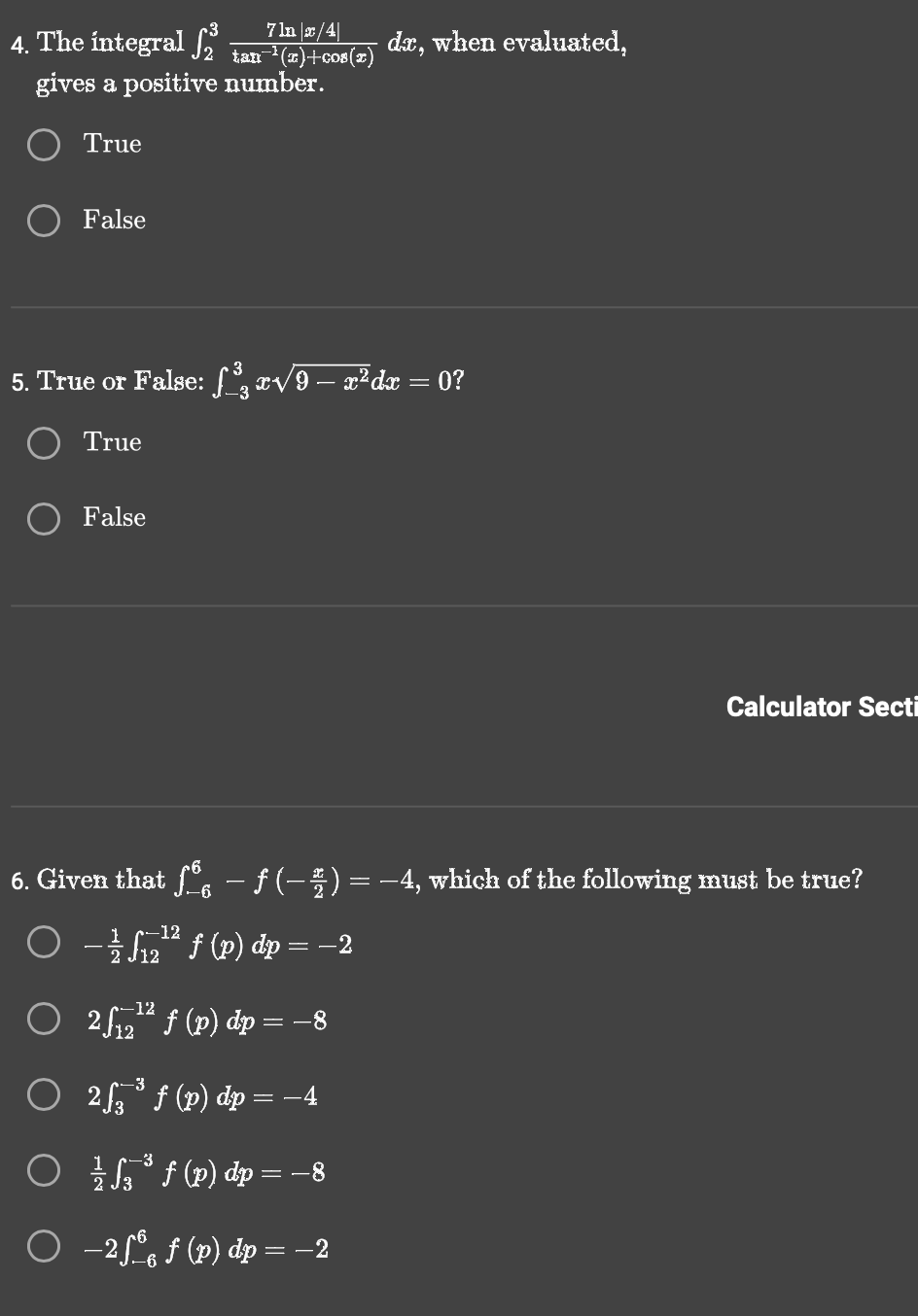This screenshot has height=1316, width=918.
Task: Click the divider above Calculator Section
Action: tap(459, 605)
